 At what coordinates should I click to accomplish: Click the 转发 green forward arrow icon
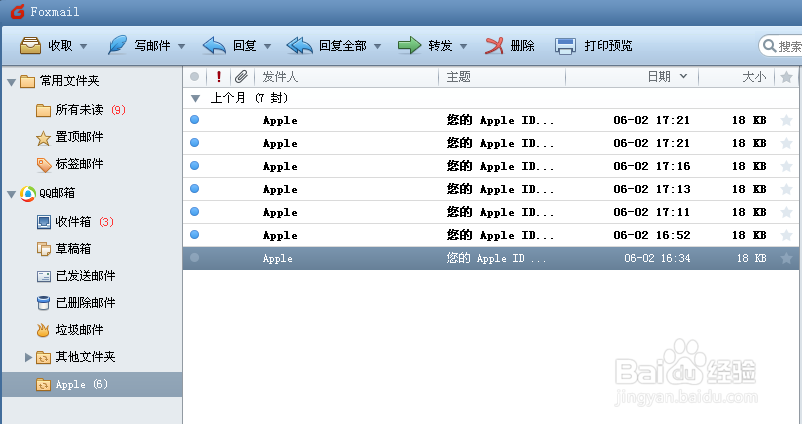click(409, 46)
